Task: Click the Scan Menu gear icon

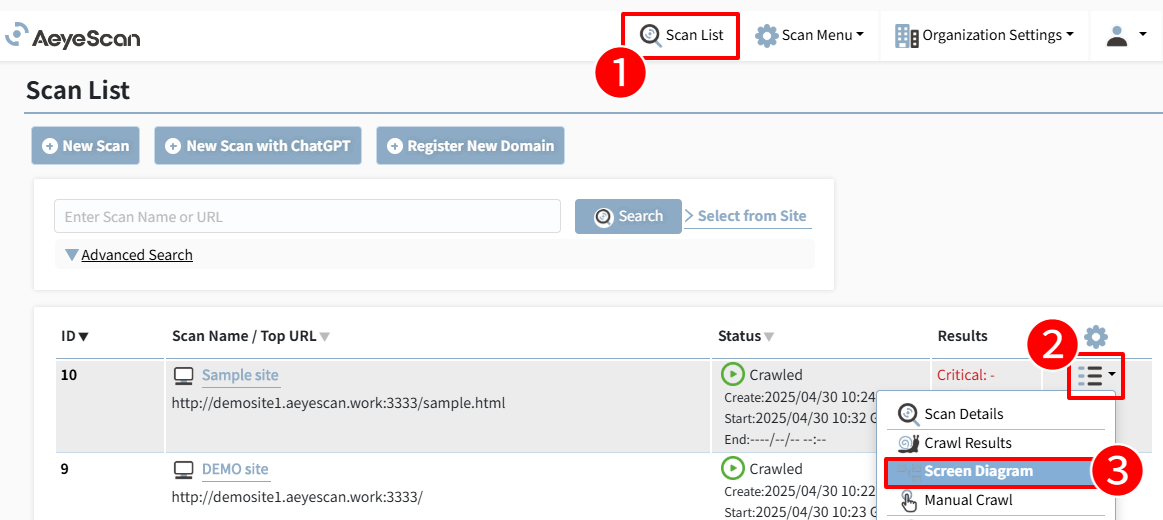Action: click(x=767, y=35)
